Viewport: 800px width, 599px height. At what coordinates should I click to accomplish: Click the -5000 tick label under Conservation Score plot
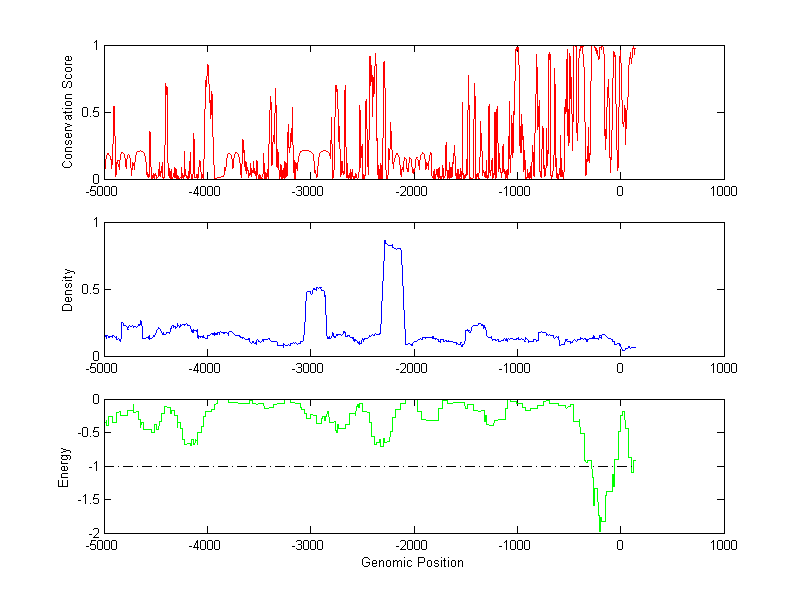pyautogui.click(x=102, y=191)
